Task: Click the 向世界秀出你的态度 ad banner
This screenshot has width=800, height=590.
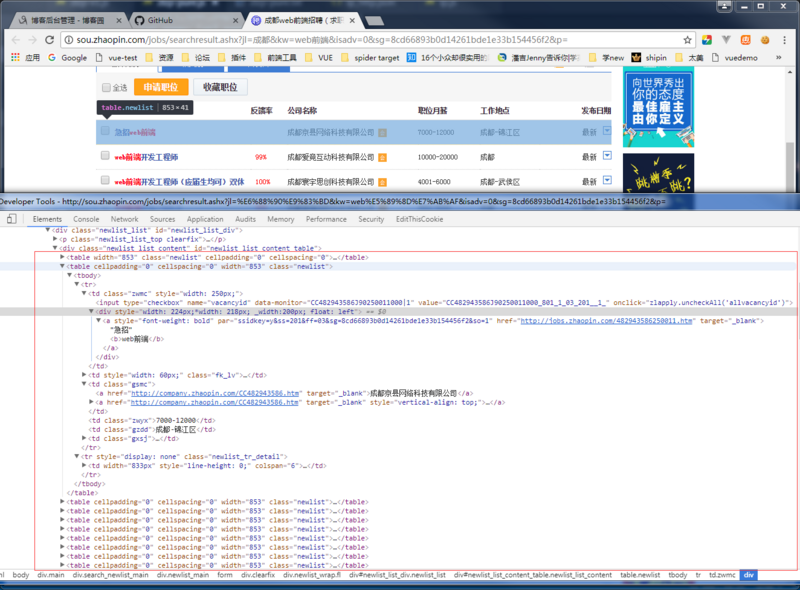Action: 658,107
